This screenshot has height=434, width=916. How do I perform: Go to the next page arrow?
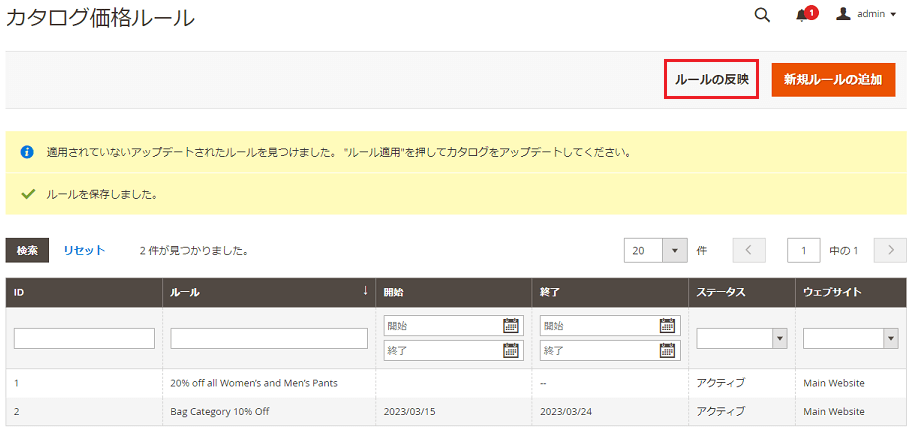click(x=890, y=250)
